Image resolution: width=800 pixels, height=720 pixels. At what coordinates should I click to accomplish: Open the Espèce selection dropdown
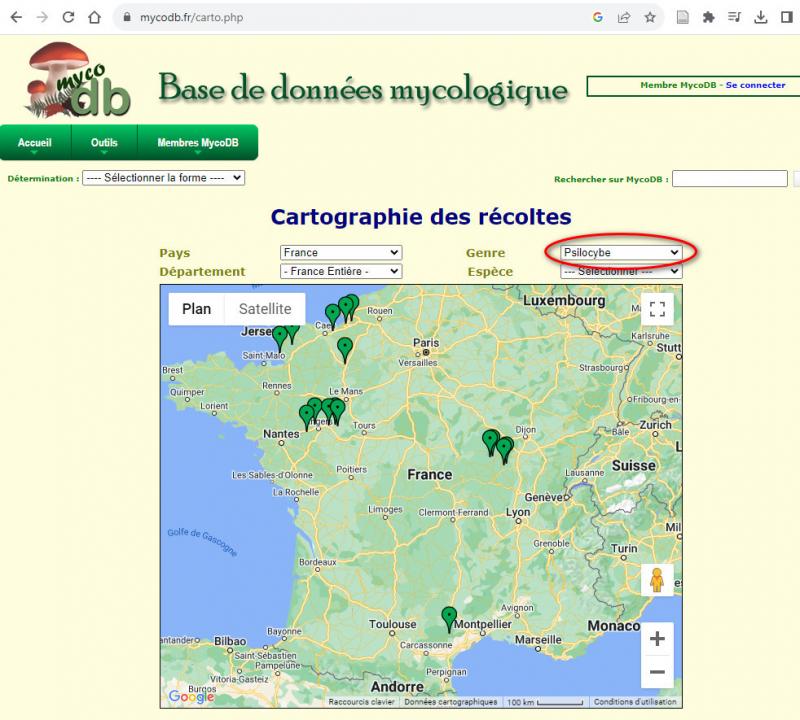[620, 271]
